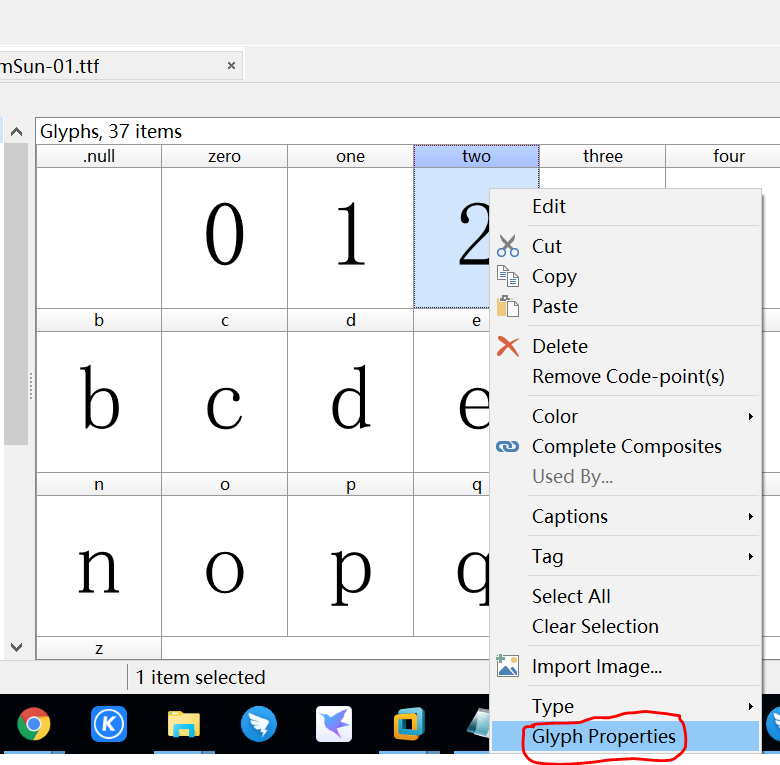The height and width of the screenshot is (765, 780).
Task: Expand the Captions submenu
Action: (x=626, y=516)
